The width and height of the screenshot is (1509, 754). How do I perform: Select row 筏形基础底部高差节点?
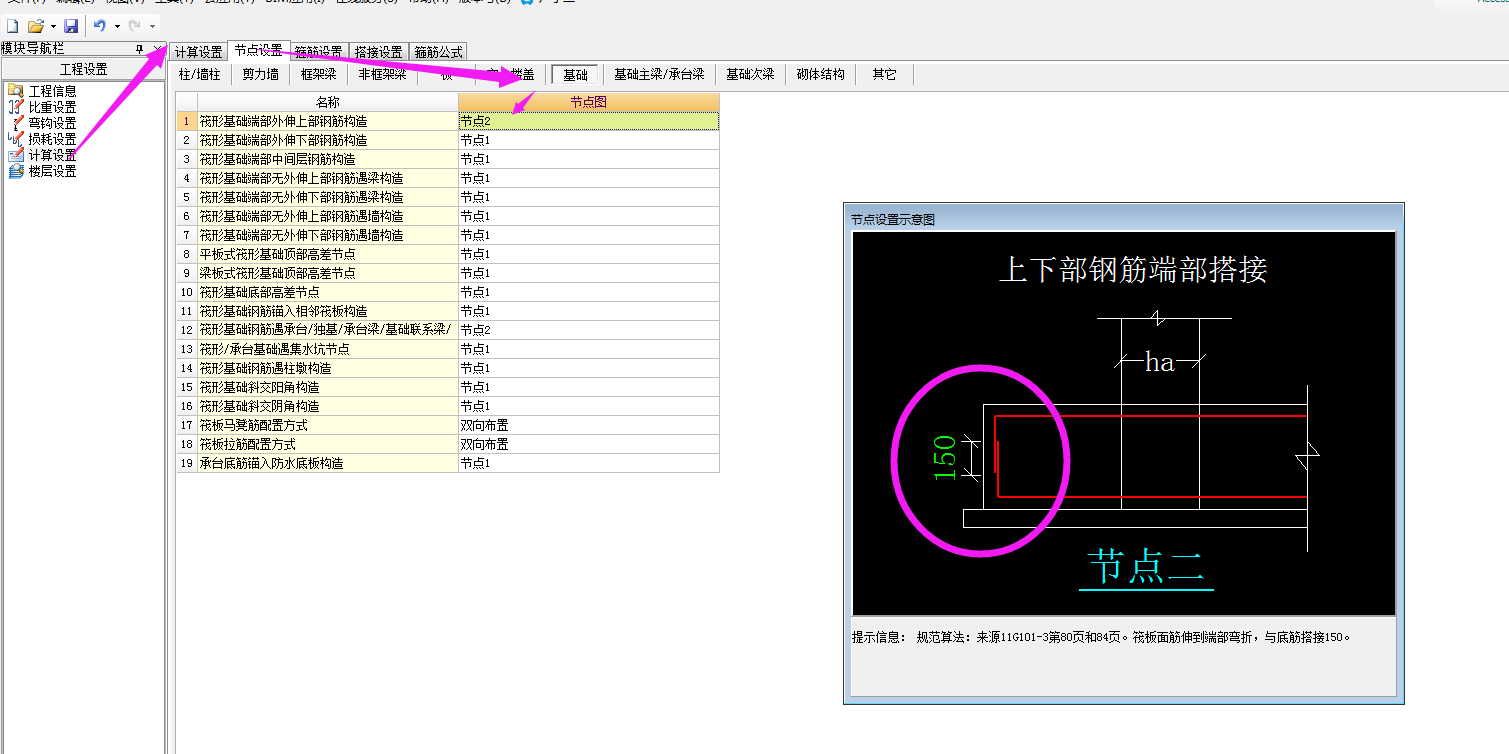(328, 292)
